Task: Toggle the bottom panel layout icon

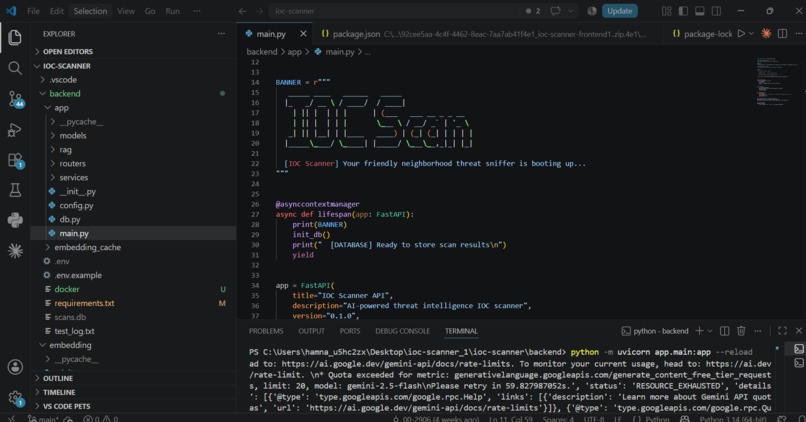Action: tap(700, 11)
